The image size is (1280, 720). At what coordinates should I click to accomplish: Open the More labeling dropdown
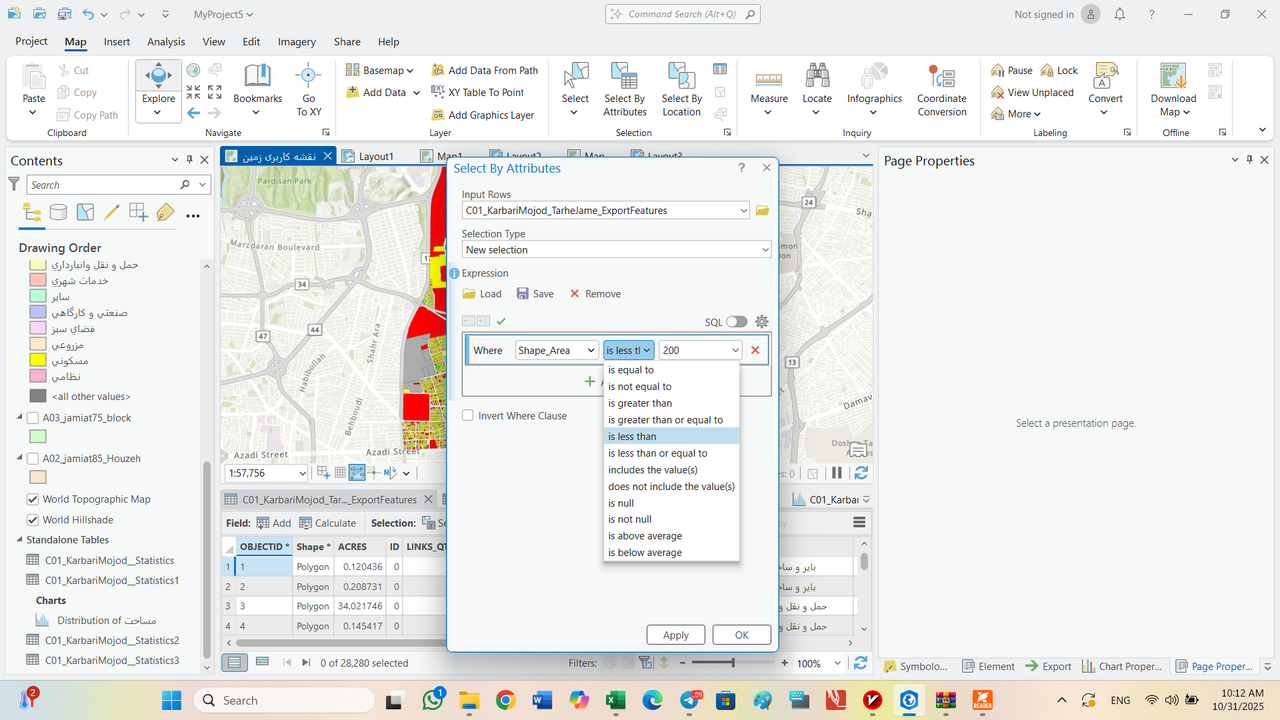click(x=1018, y=114)
